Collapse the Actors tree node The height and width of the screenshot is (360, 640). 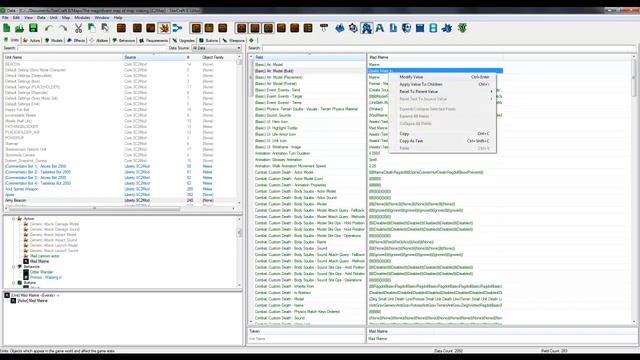click(x=13, y=219)
